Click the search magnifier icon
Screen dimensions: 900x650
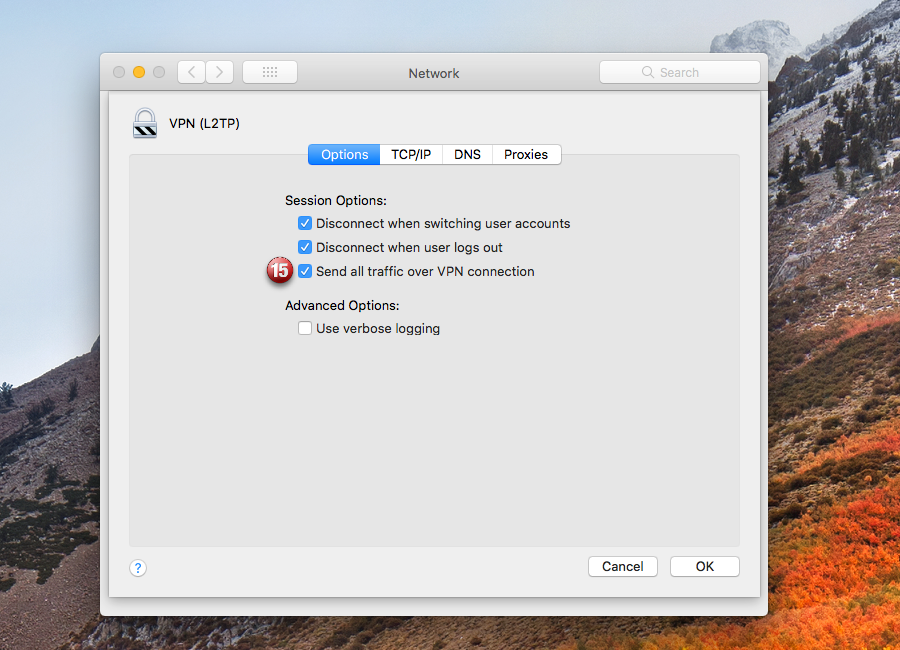click(647, 72)
